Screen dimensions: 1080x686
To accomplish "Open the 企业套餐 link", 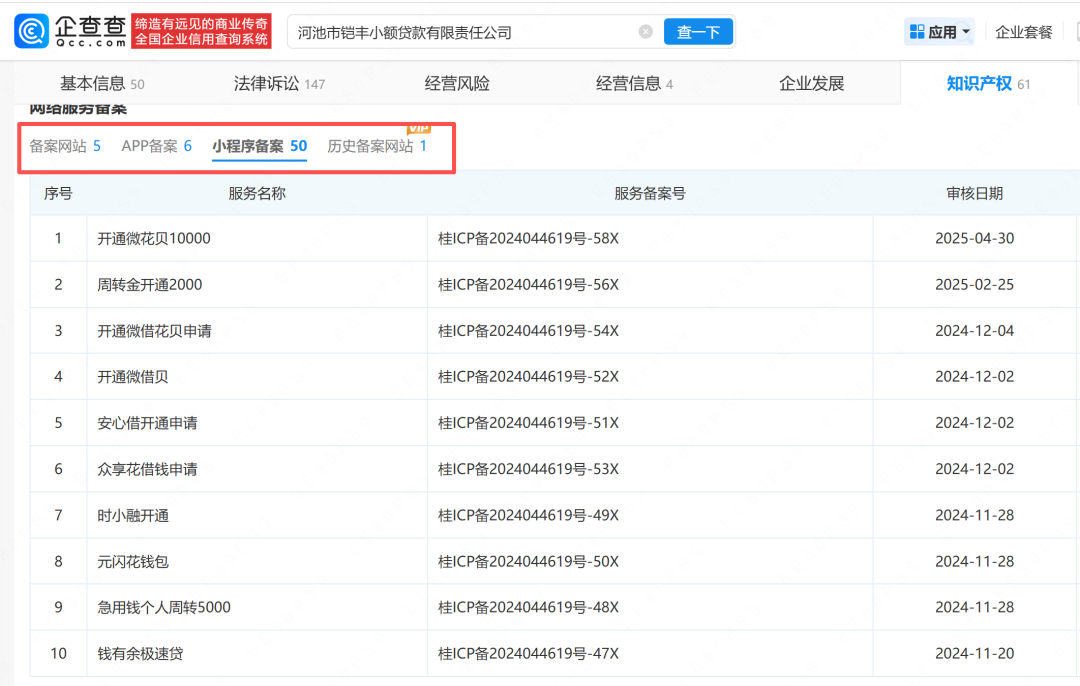I will [x=1024, y=32].
